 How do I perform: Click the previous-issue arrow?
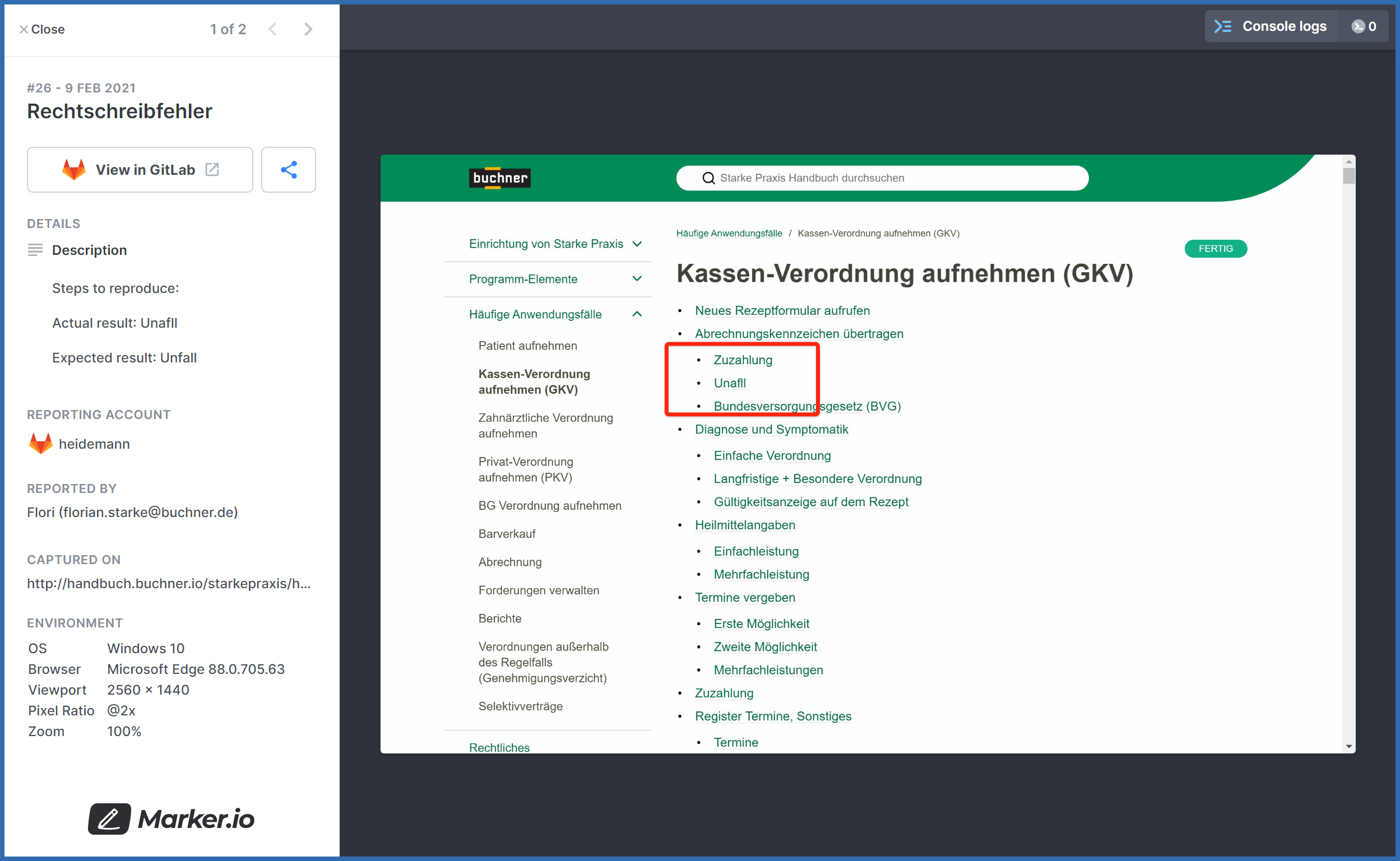point(273,29)
